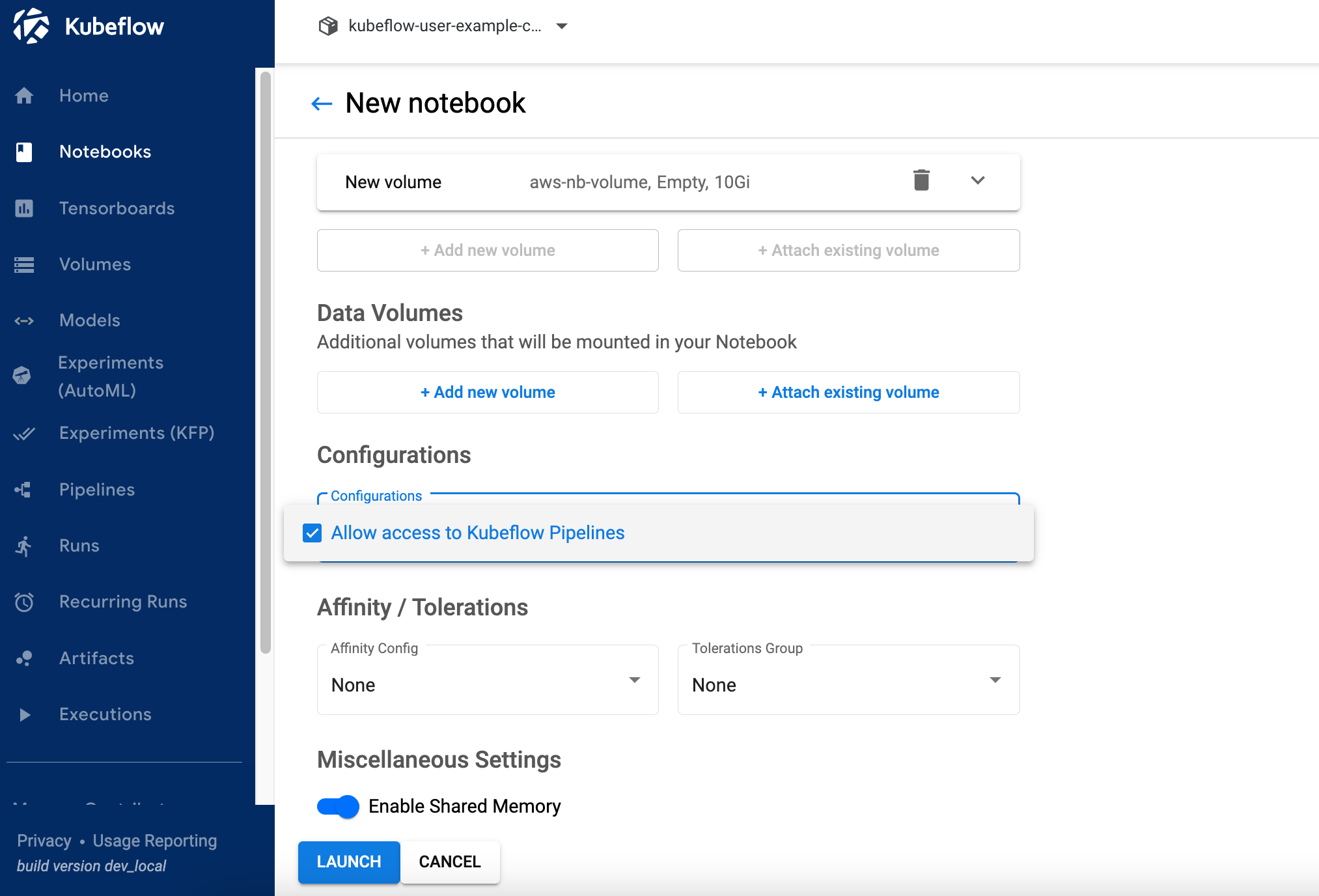Go back using the blue arrow
The image size is (1319, 896).
322,104
